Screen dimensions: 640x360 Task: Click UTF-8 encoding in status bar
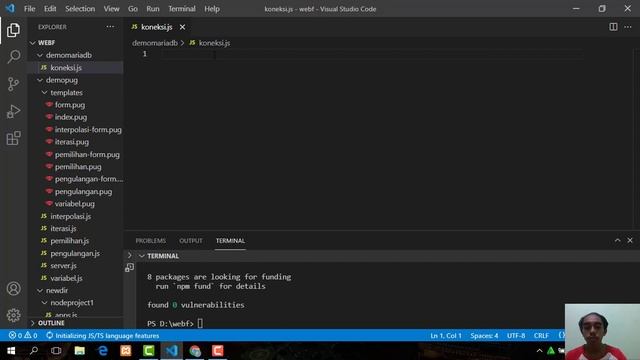tap(516, 336)
